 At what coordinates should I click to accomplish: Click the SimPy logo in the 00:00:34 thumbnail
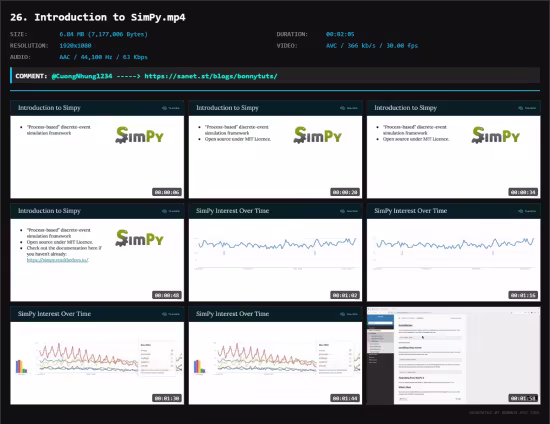click(496, 135)
